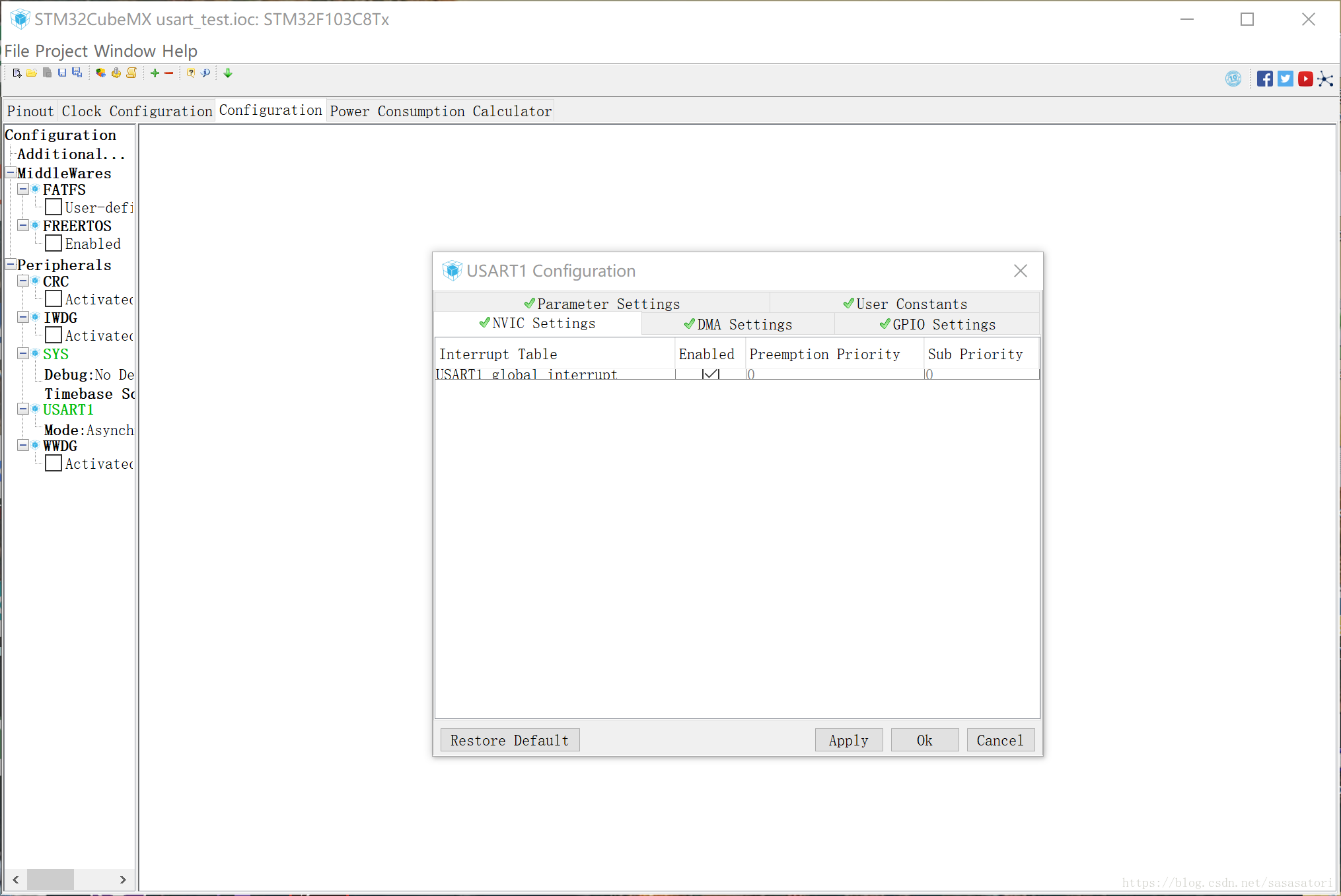Click the New Project toolbar icon

coord(17,73)
